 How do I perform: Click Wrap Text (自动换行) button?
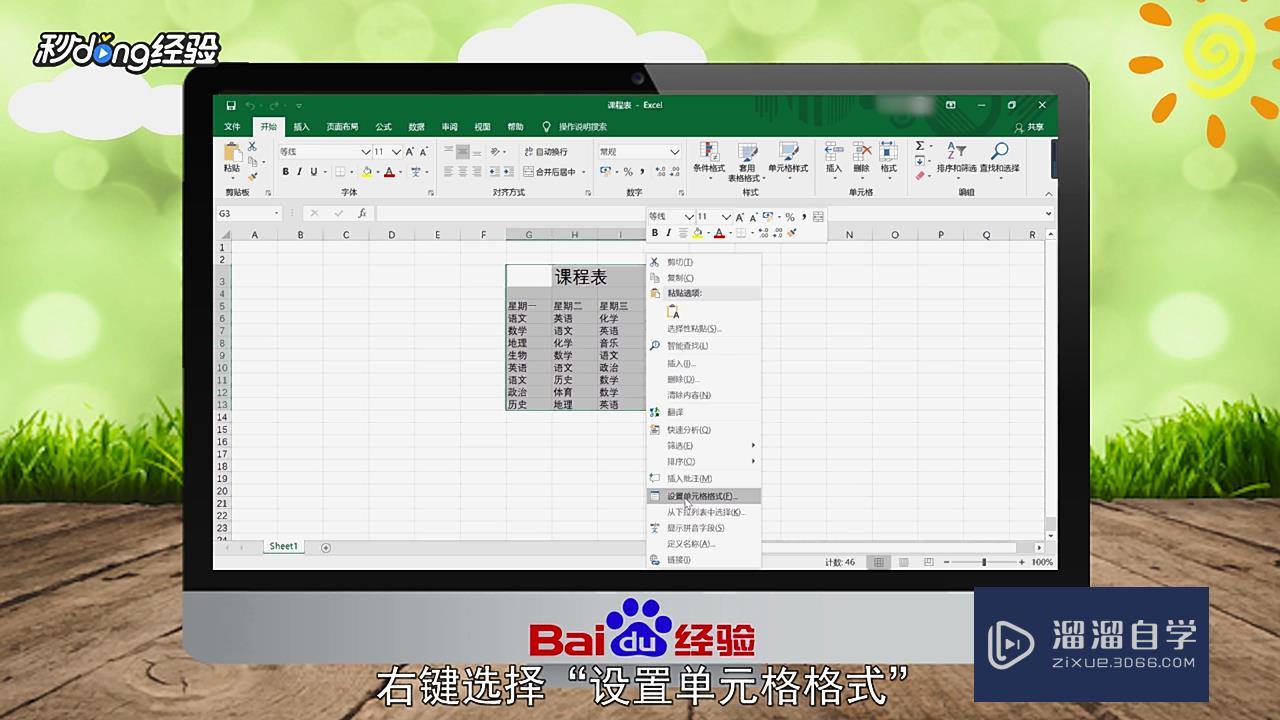click(x=545, y=152)
